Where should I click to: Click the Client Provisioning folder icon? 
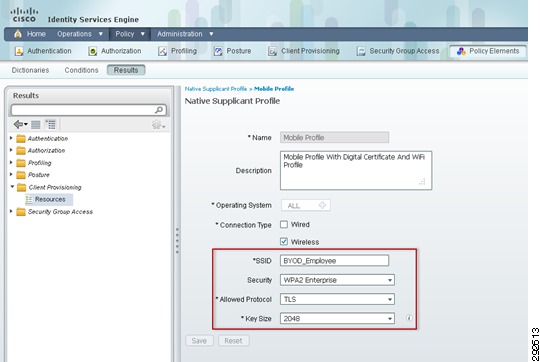(22, 187)
